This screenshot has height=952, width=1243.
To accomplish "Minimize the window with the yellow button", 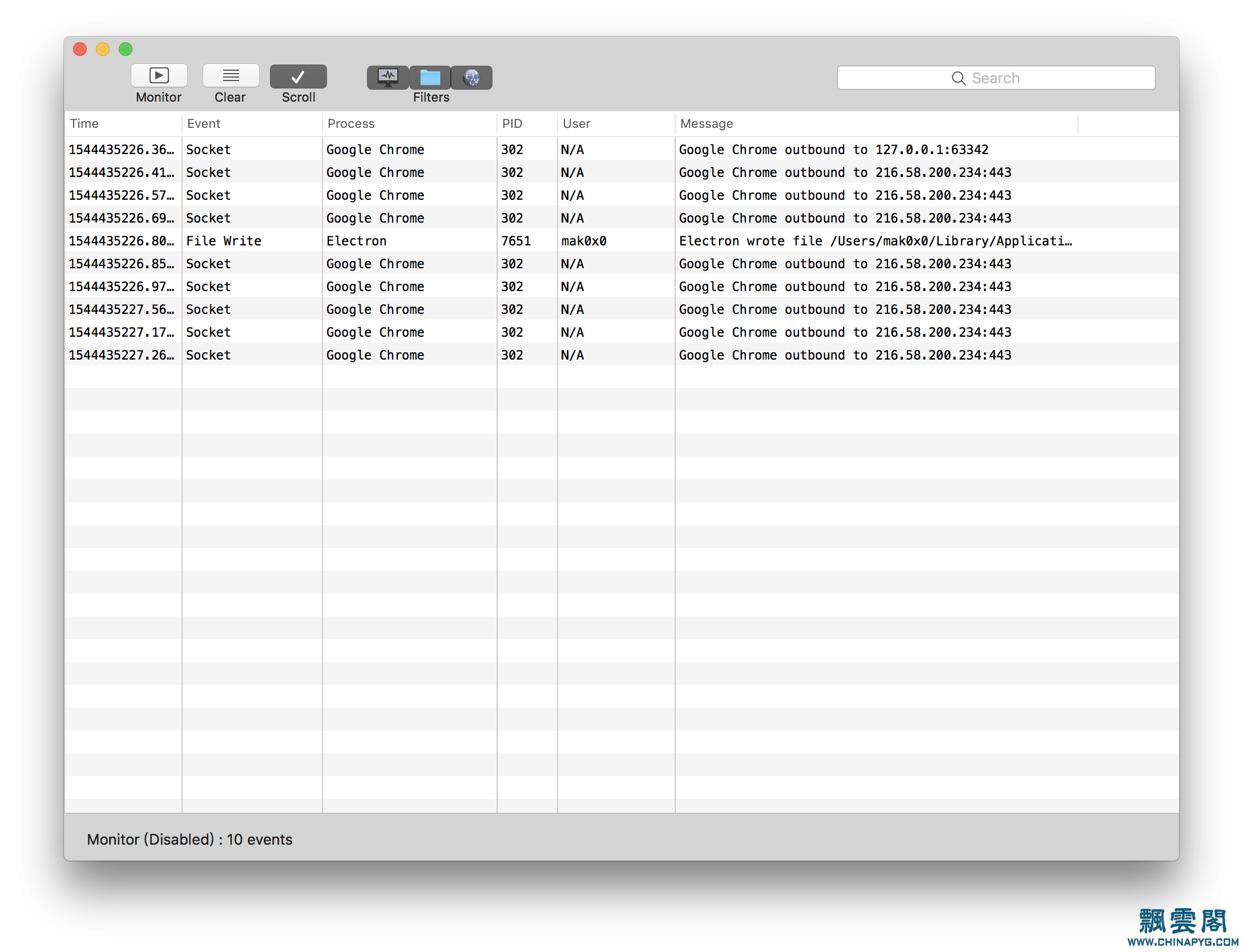I will pyautogui.click(x=103, y=49).
